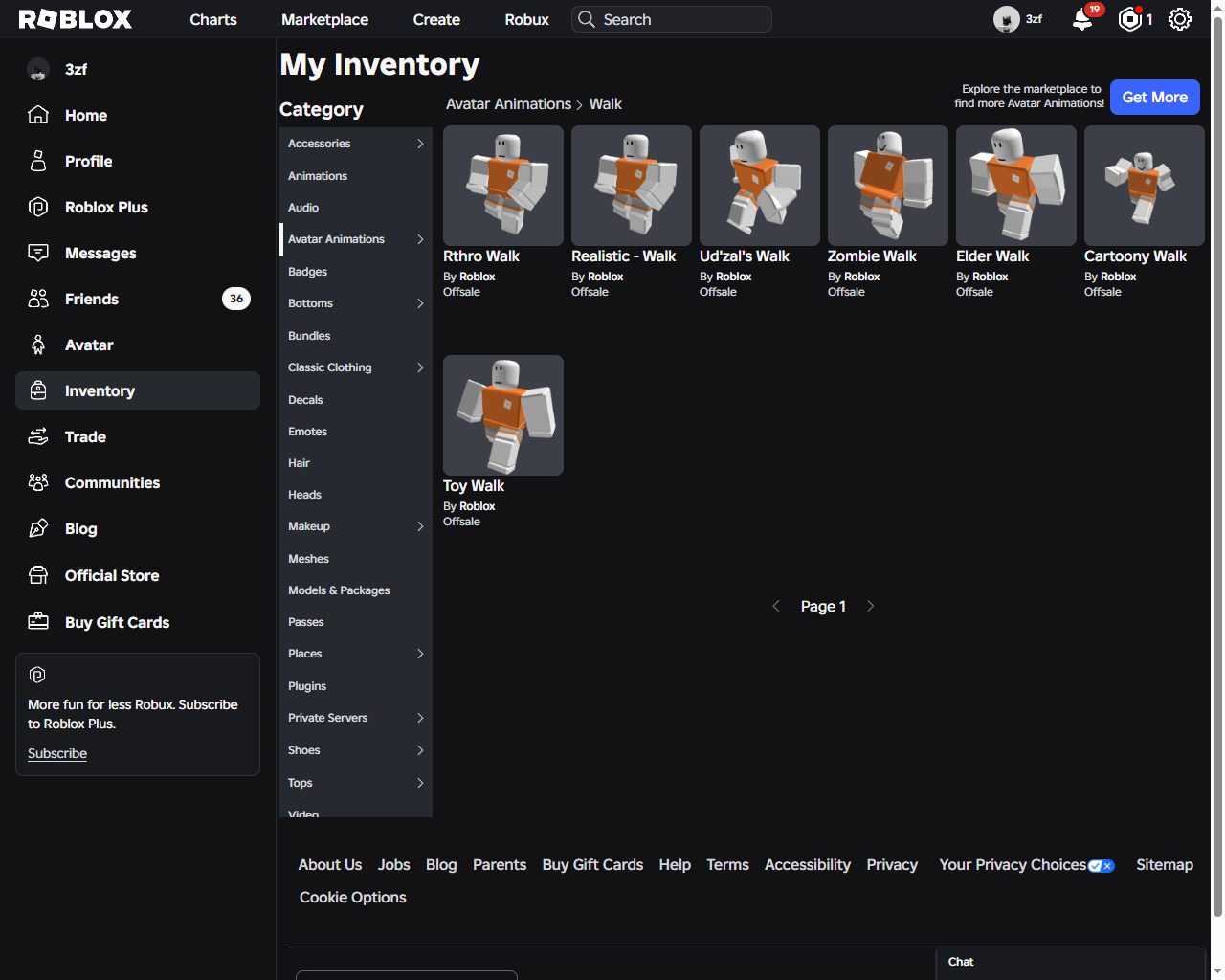Open the Robux balance icon
Screen dimensions: 1225x980
(1130, 19)
